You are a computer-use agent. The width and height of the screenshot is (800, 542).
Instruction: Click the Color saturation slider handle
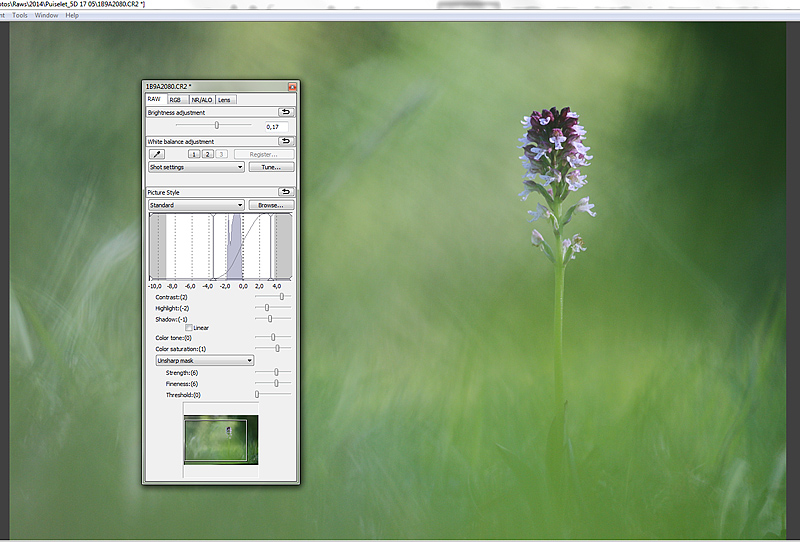pos(278,349)
